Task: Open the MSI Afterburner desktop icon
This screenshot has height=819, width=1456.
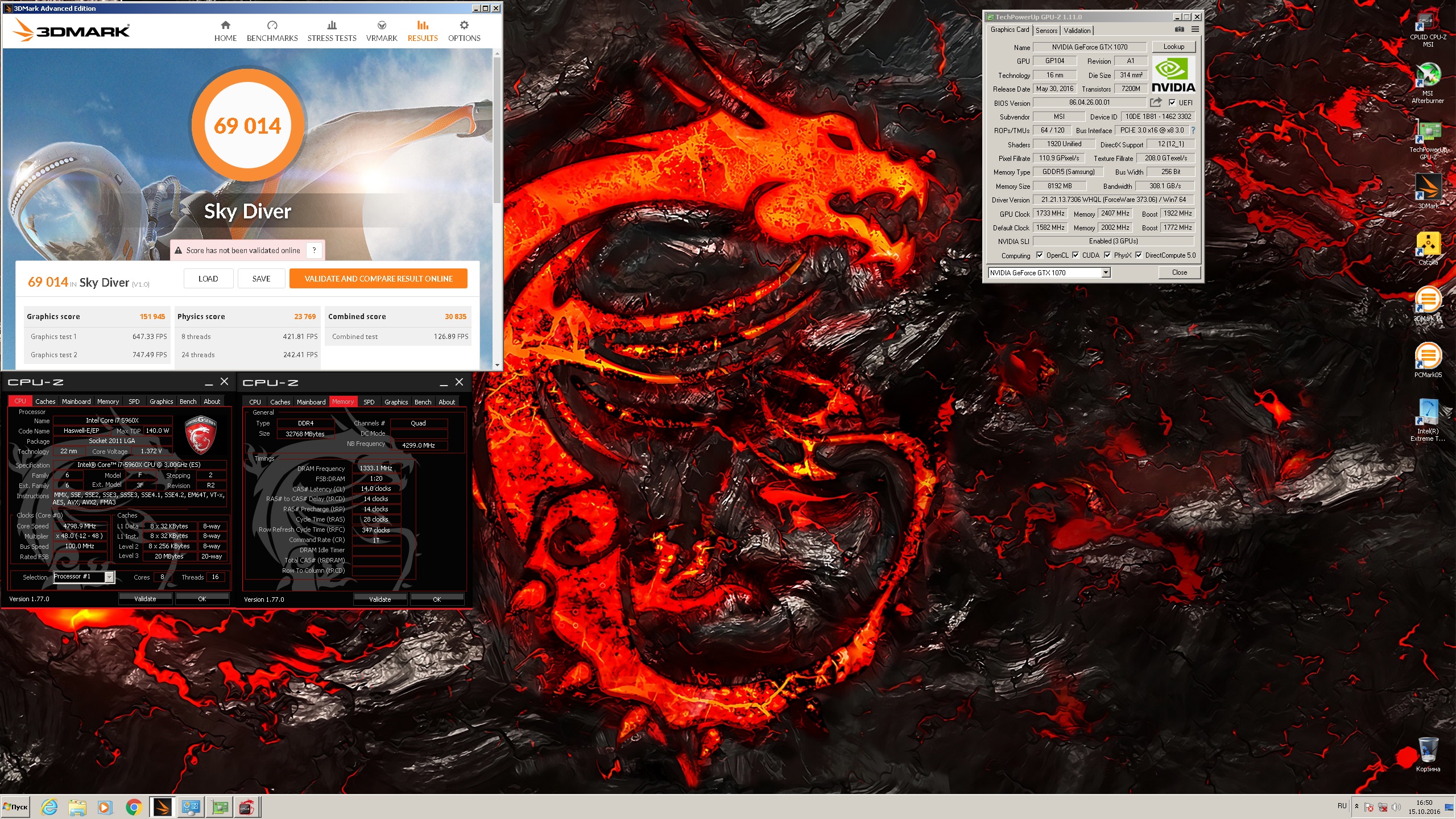Action: pos(1428,83)
